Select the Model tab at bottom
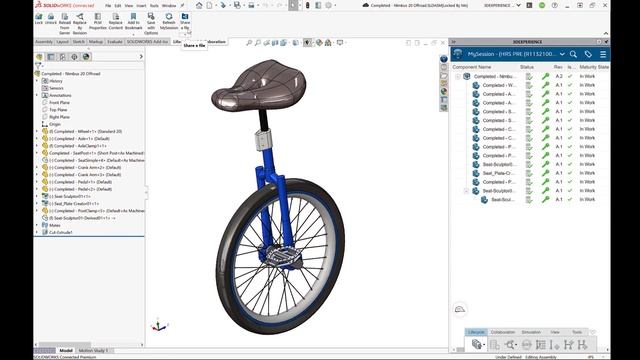Image resolution: width=640 pixels, height=360 pixels. click(66, 351)
